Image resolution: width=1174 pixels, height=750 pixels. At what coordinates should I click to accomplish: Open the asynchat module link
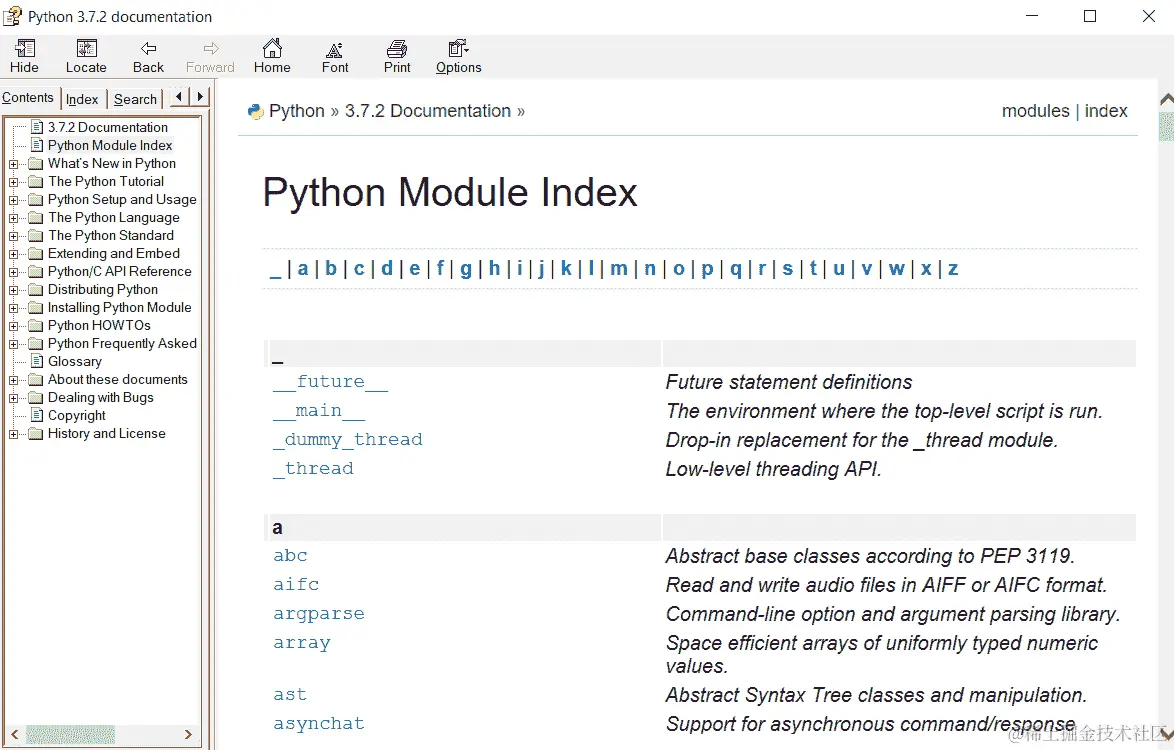point(318,723)
